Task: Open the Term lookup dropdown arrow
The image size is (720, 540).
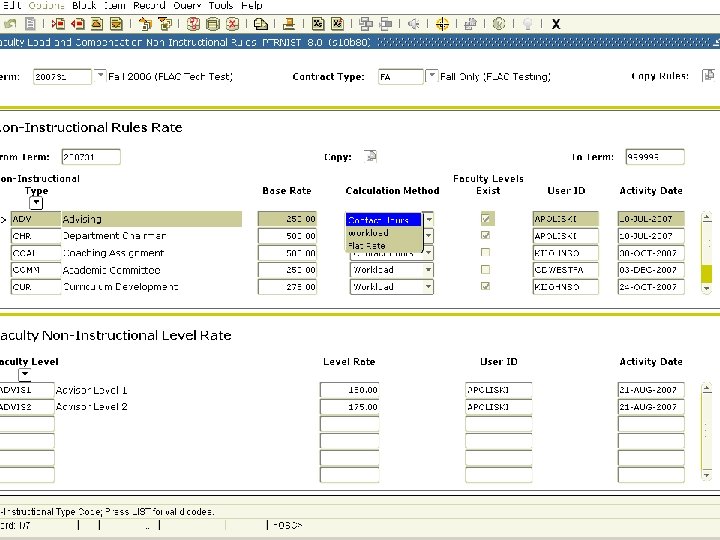Action: (x=101, y=76)
